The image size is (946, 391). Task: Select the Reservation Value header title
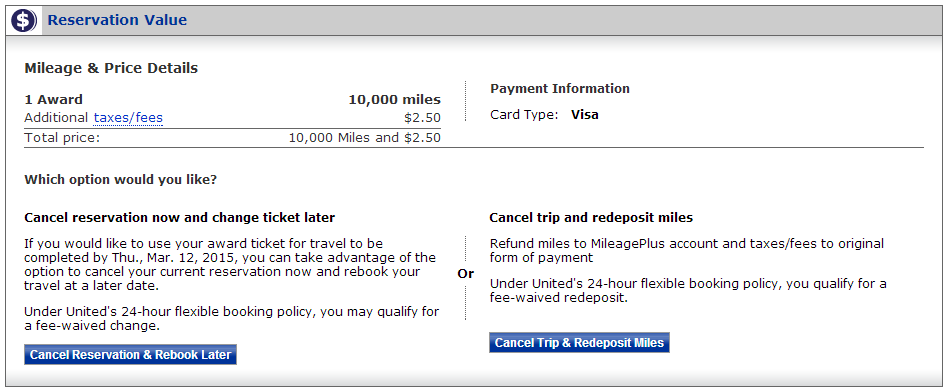(117, 21)
